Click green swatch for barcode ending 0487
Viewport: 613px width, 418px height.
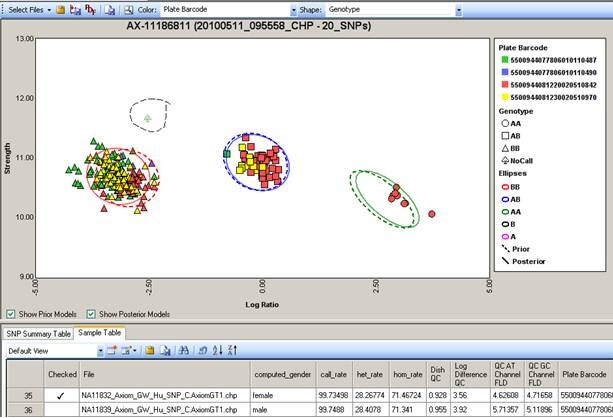click(x=505, y=60)
